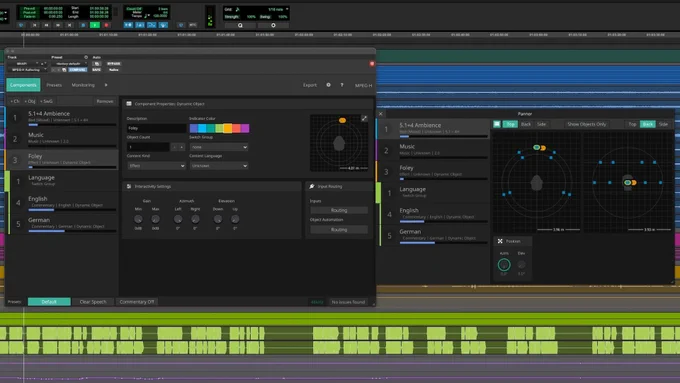Click the + Obj add object button
Image resolution: width=680 pixels, height=383 pixels.
coord(30,101)
